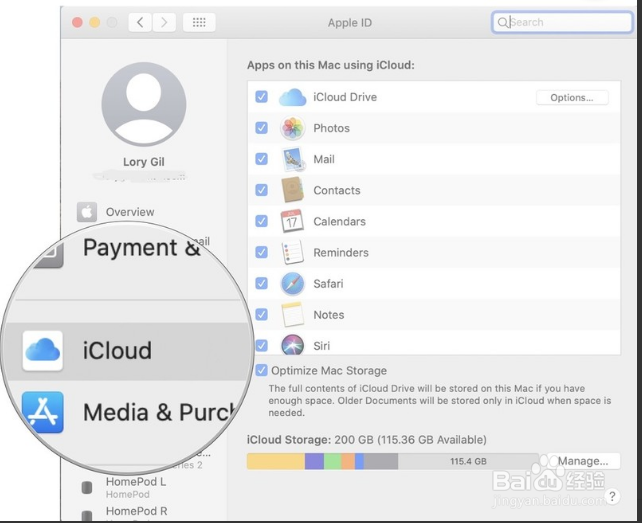The image size is (642, 523).
Task: Disable Calendars iCloud sync checkbox
Action: pos(261,221)
